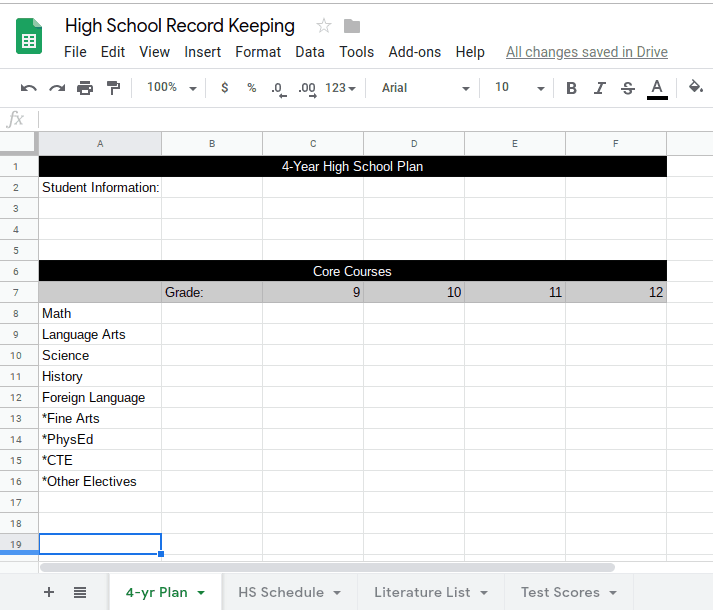Viewport: 713px width, 610px height.
Task: Toggle bold formatting
Action: coord(571,88)
